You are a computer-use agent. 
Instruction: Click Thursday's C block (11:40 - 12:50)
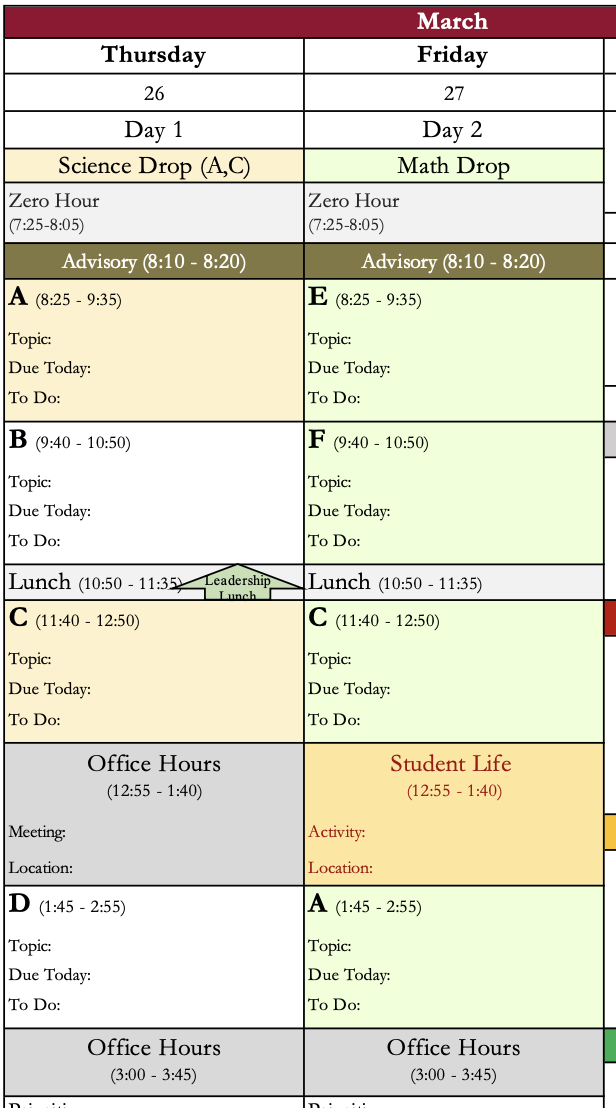(154, 671)
